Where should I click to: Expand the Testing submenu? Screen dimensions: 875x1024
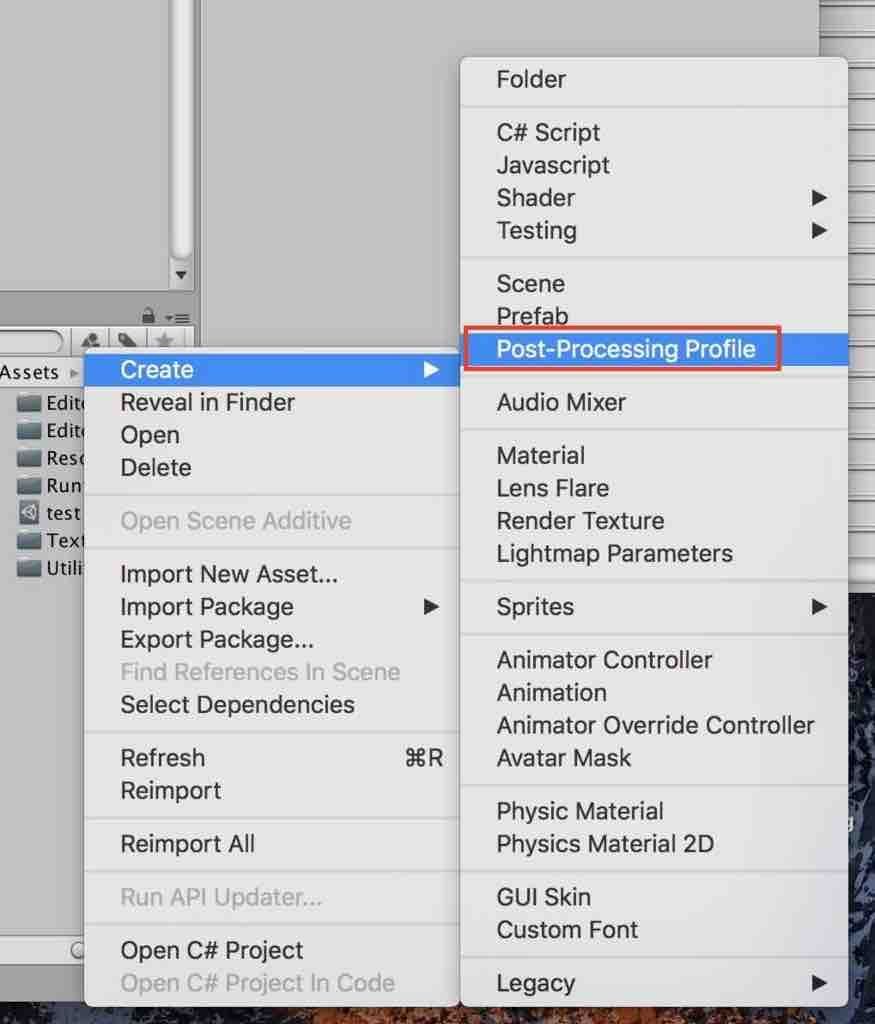[x=654, y=231]
